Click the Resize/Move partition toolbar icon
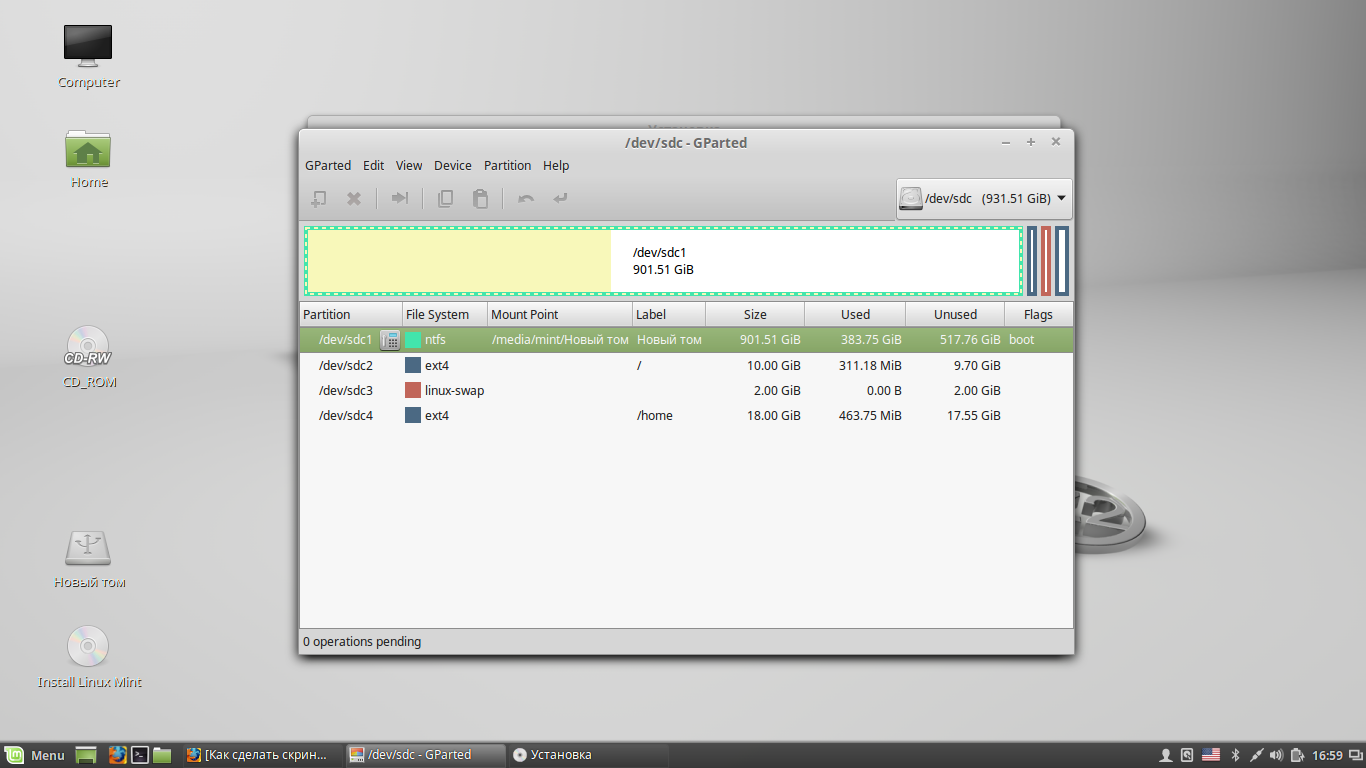1366x768 pixels. (x=400, y=199)
